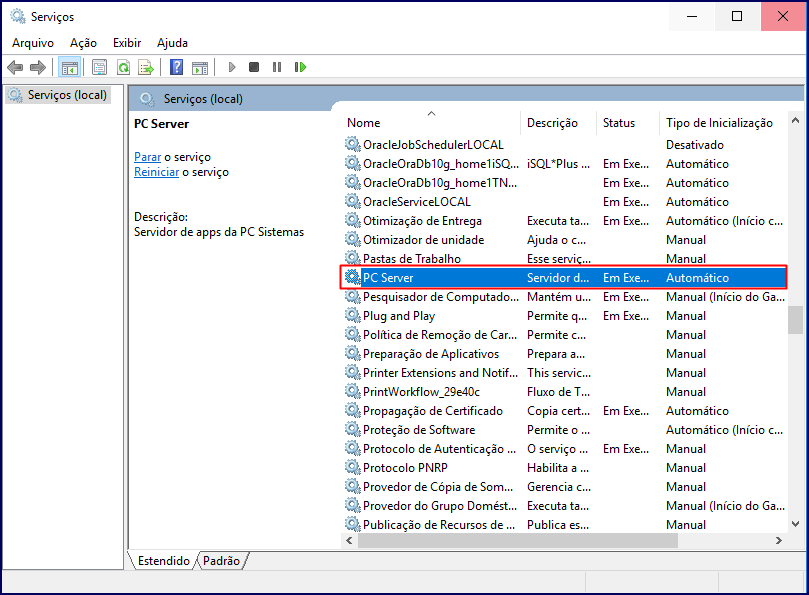The image size is (809, 595).
Task: Restart the service with the restart icon
Action: 300,67
